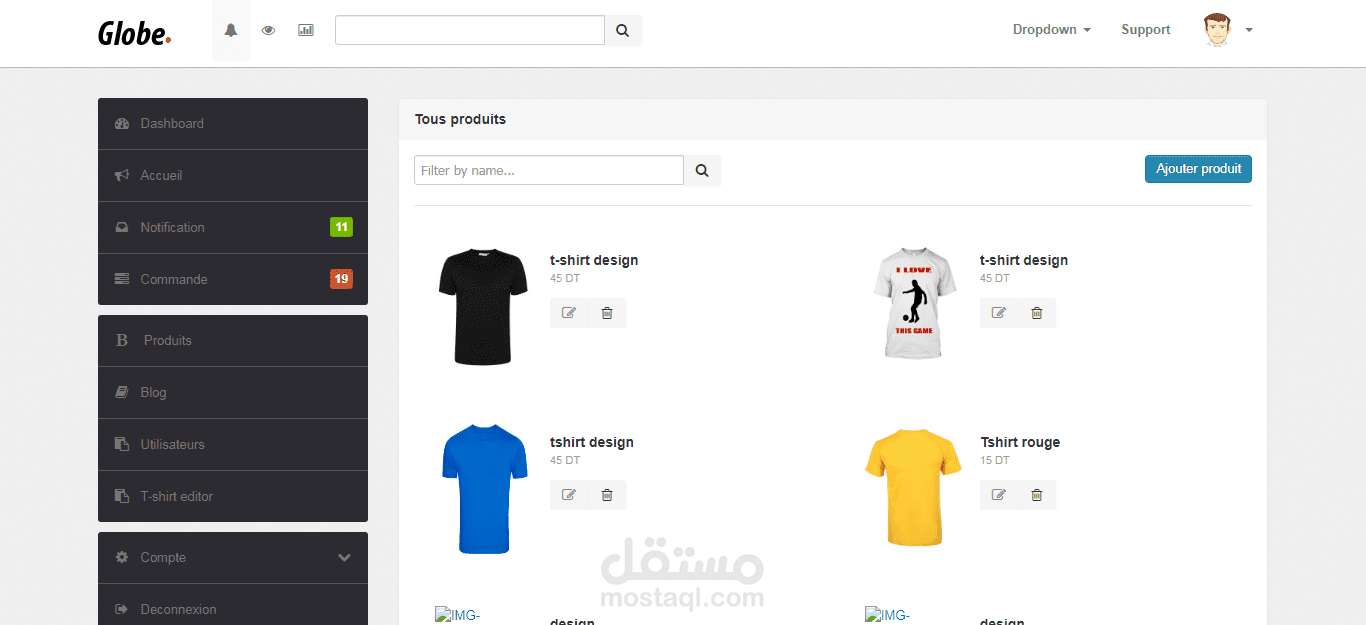The image size is (1366, 625).
Task: Open Commande menu item
Action: pyautogui.click(x=233, y=280)
